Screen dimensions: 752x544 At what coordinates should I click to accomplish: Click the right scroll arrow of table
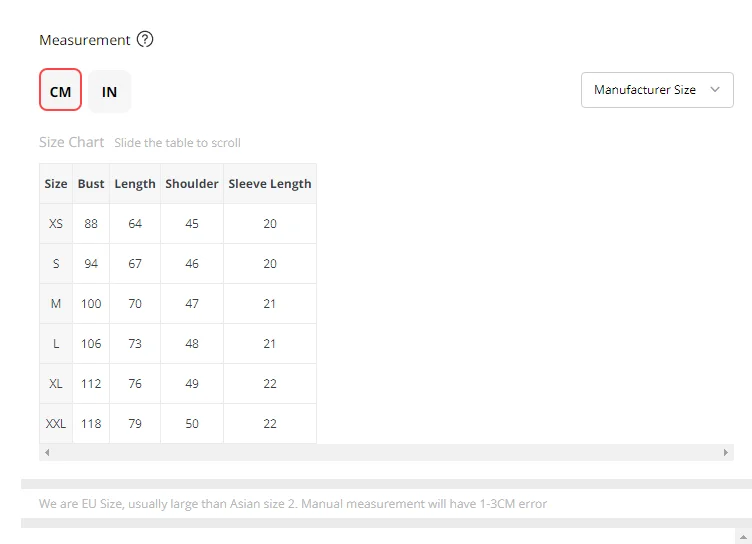coord(726,453)
